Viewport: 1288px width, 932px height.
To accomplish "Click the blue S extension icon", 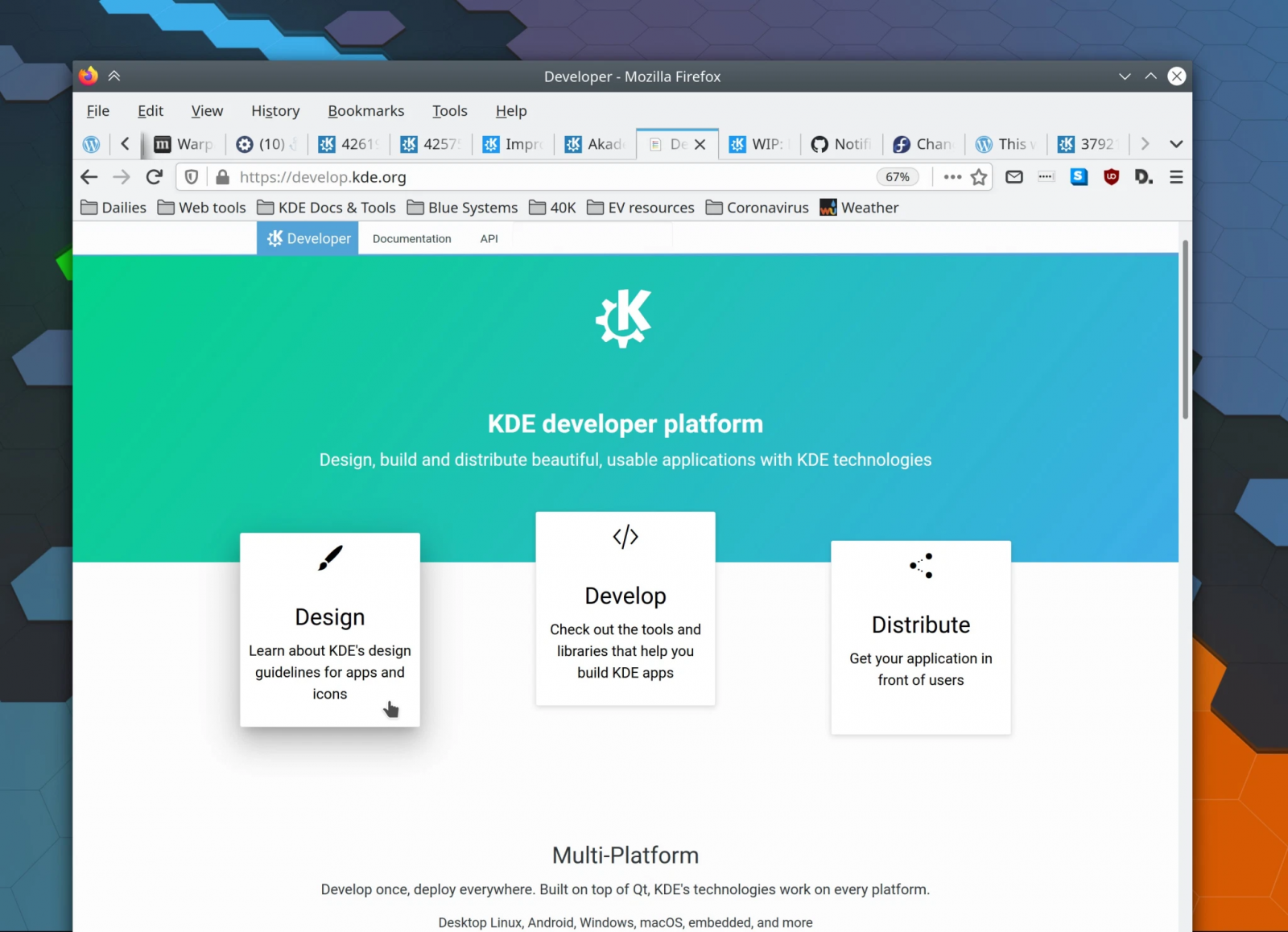I will point(1079,177).
